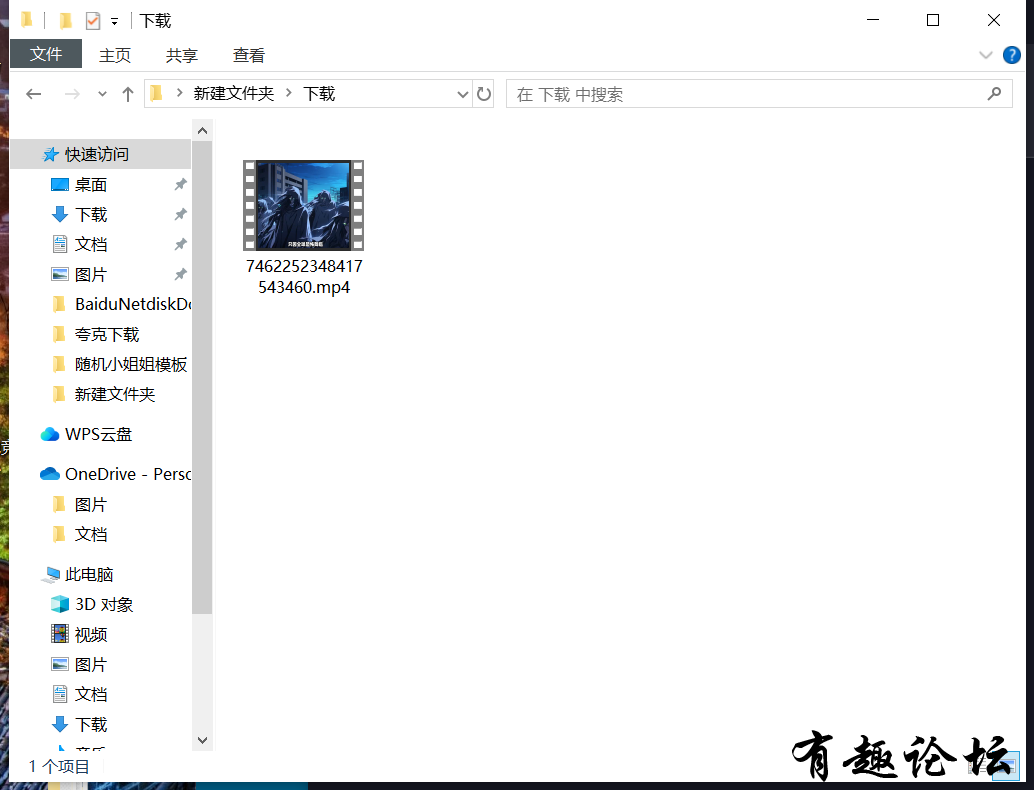
Task: Open Quick Access Toolbar customize dropdown
Action: [115, 22]
